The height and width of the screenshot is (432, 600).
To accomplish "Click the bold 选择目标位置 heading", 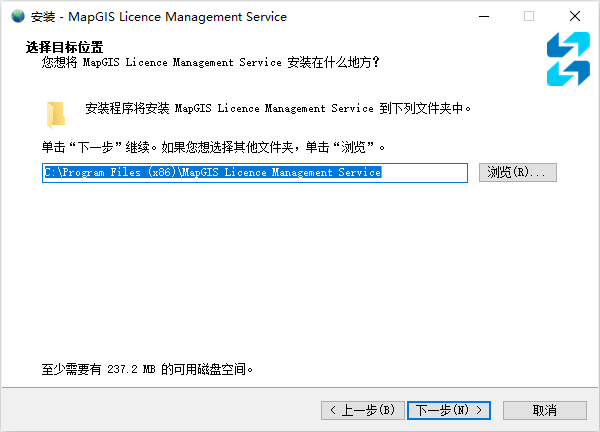I will (72, 47).
